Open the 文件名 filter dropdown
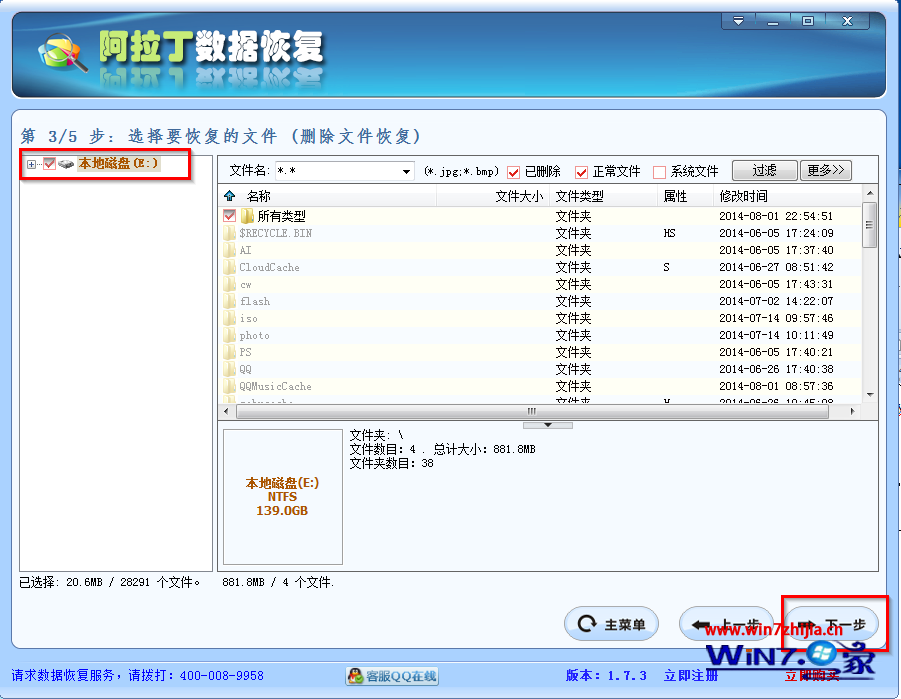Viewport: 901px width, 699px height. click(x=406, y=172)
